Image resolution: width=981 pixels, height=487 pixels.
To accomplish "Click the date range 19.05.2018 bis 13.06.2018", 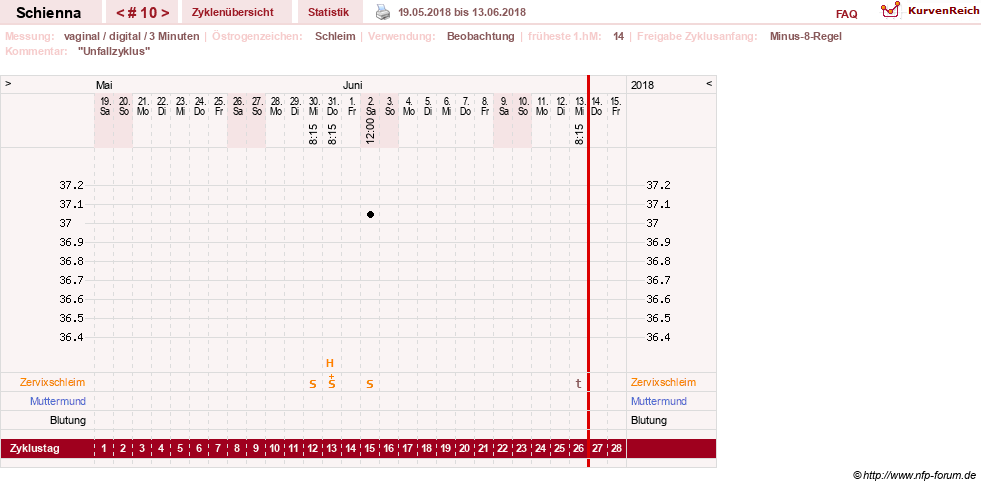I will point(462,13).
